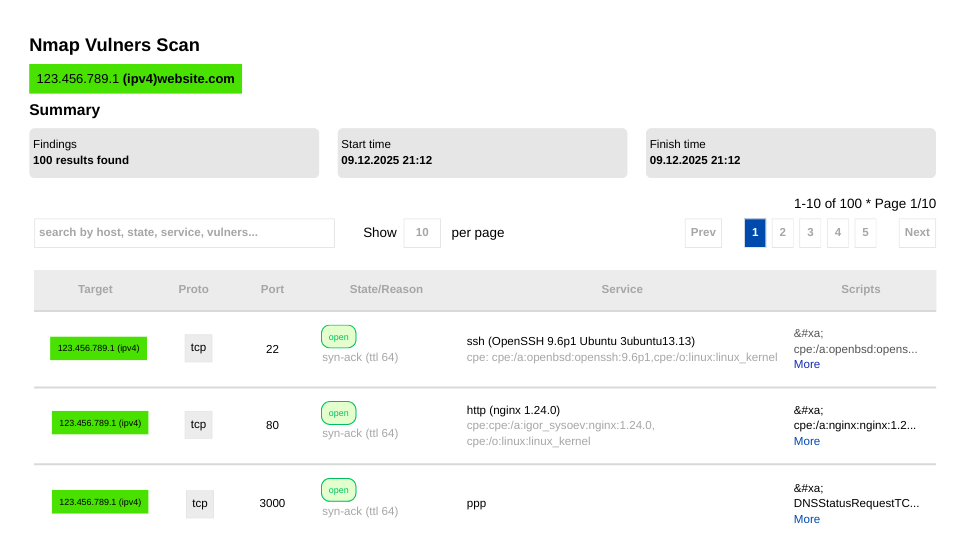Viewport: 960px width, 540px height.
Task: Sort by the Port column header
Action: (272, 289)
